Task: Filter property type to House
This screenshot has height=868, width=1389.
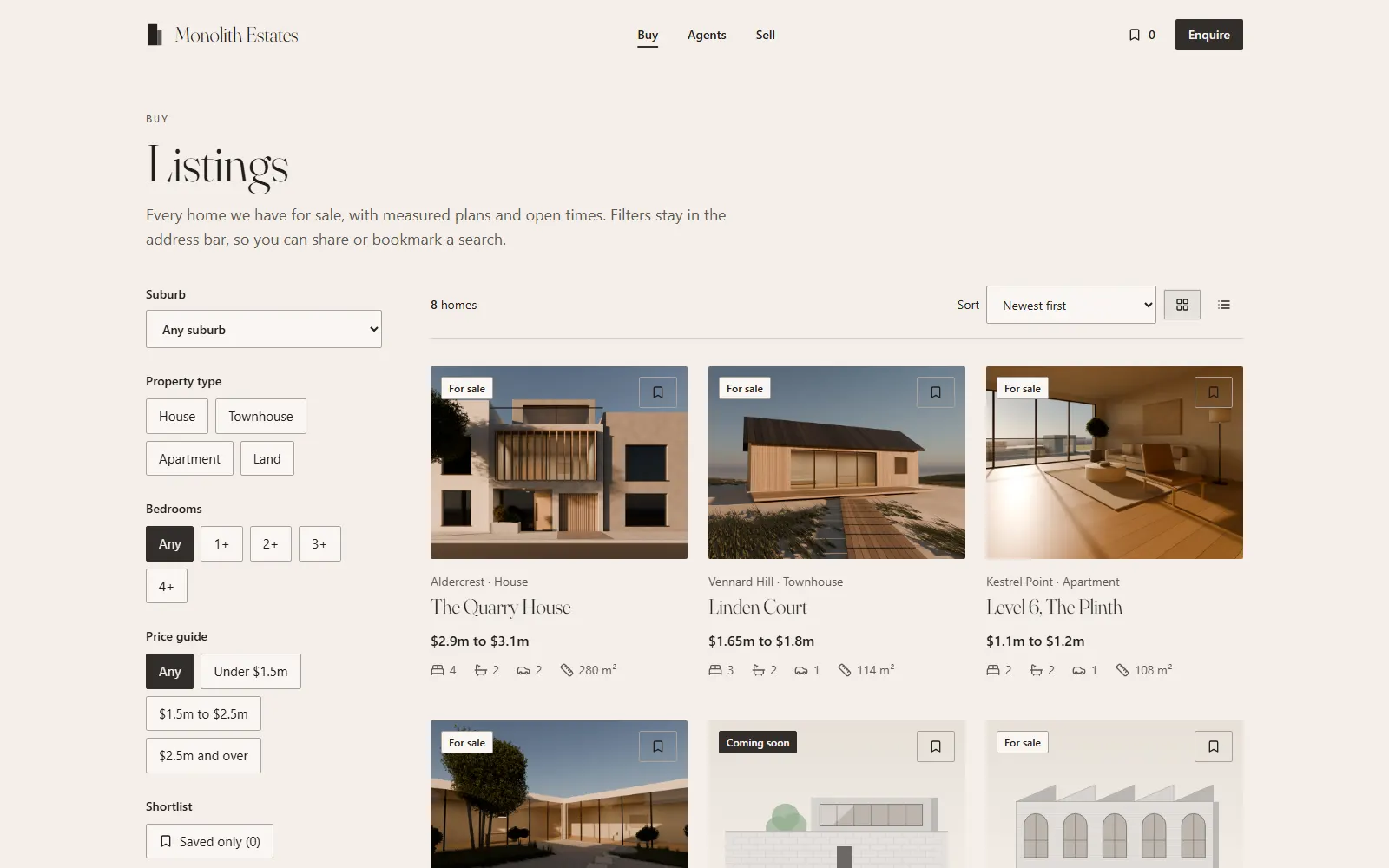Action: pyautogui.click(x=177, y=417)
